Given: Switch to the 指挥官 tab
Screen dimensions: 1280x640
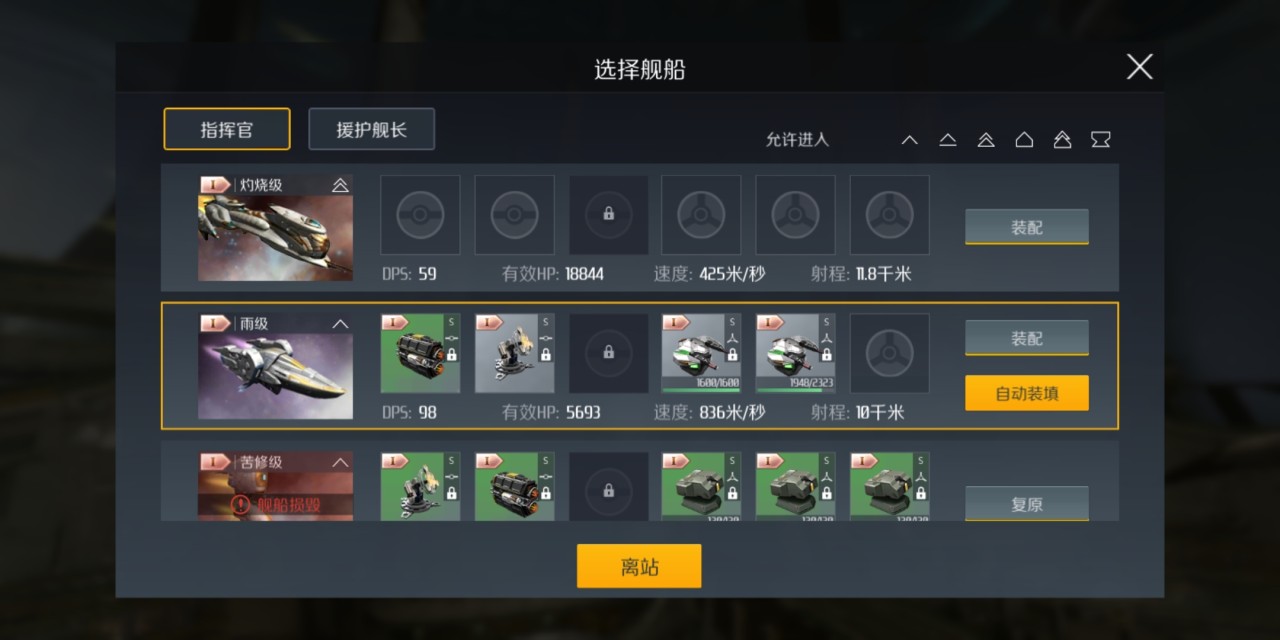Looking at the screenshot, I should point(227,129).
